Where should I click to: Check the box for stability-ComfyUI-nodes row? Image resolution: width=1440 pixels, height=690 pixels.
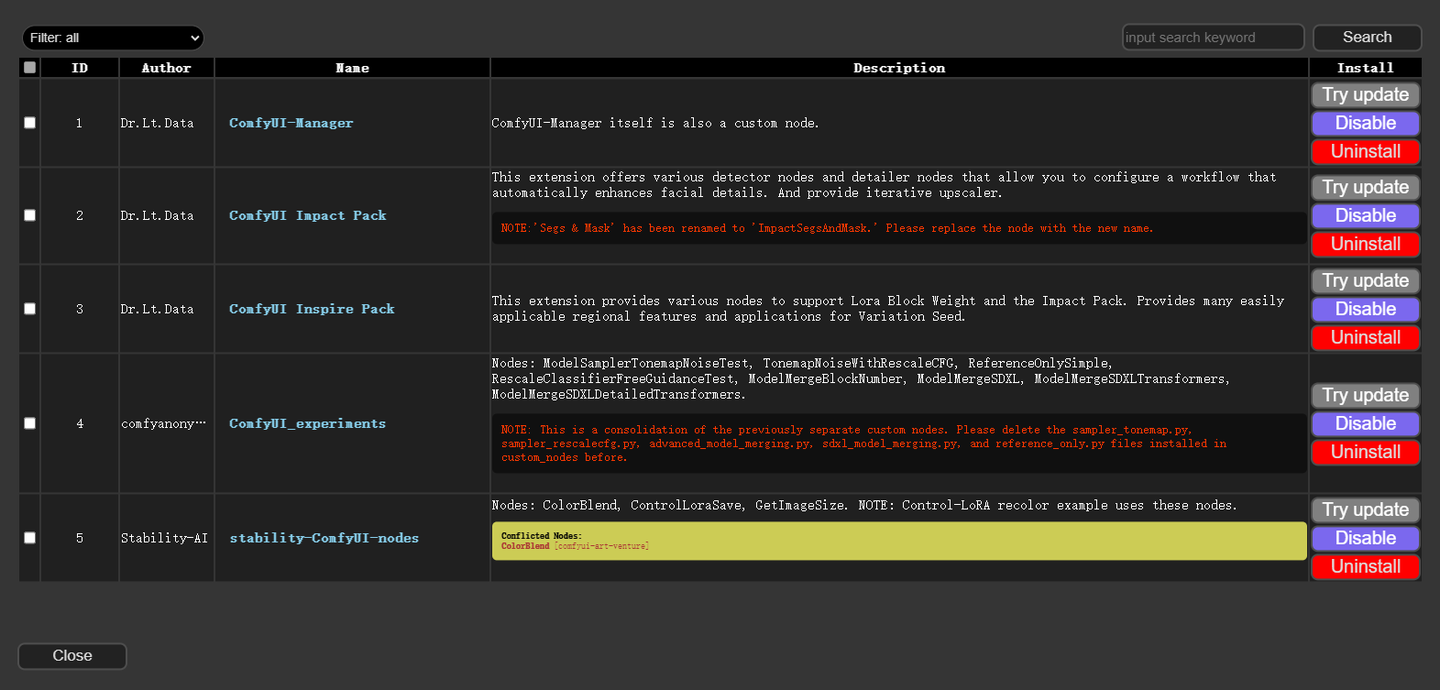(30, 538)
